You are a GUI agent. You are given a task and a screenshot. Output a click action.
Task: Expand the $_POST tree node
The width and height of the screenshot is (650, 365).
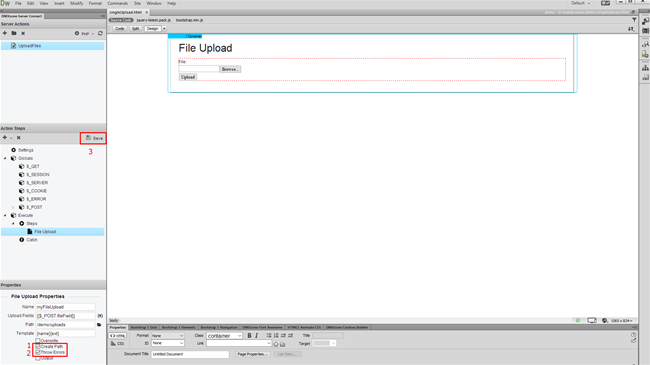[x=13, y=207]
